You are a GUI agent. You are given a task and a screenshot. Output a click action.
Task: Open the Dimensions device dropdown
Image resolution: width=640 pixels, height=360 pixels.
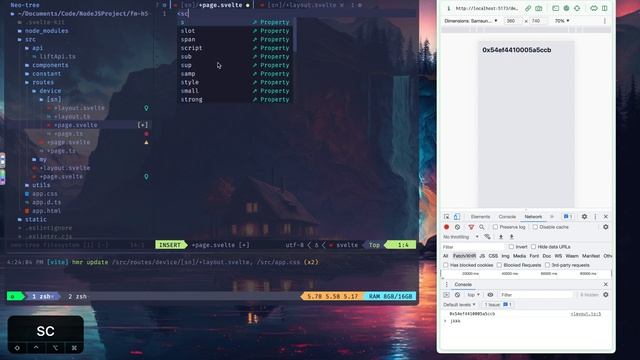pos(471,21)
